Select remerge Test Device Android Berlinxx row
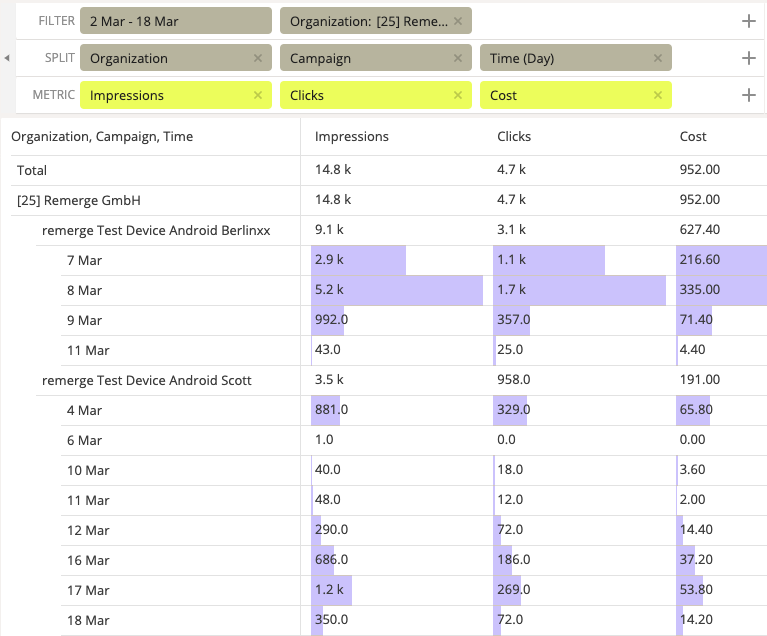Screen dimensions: 767x636 [156, 230]
